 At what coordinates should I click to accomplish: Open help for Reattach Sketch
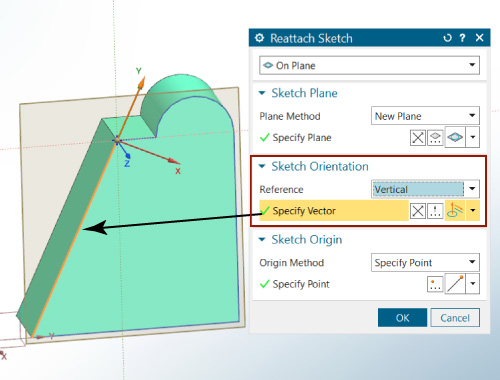point(462,38)
